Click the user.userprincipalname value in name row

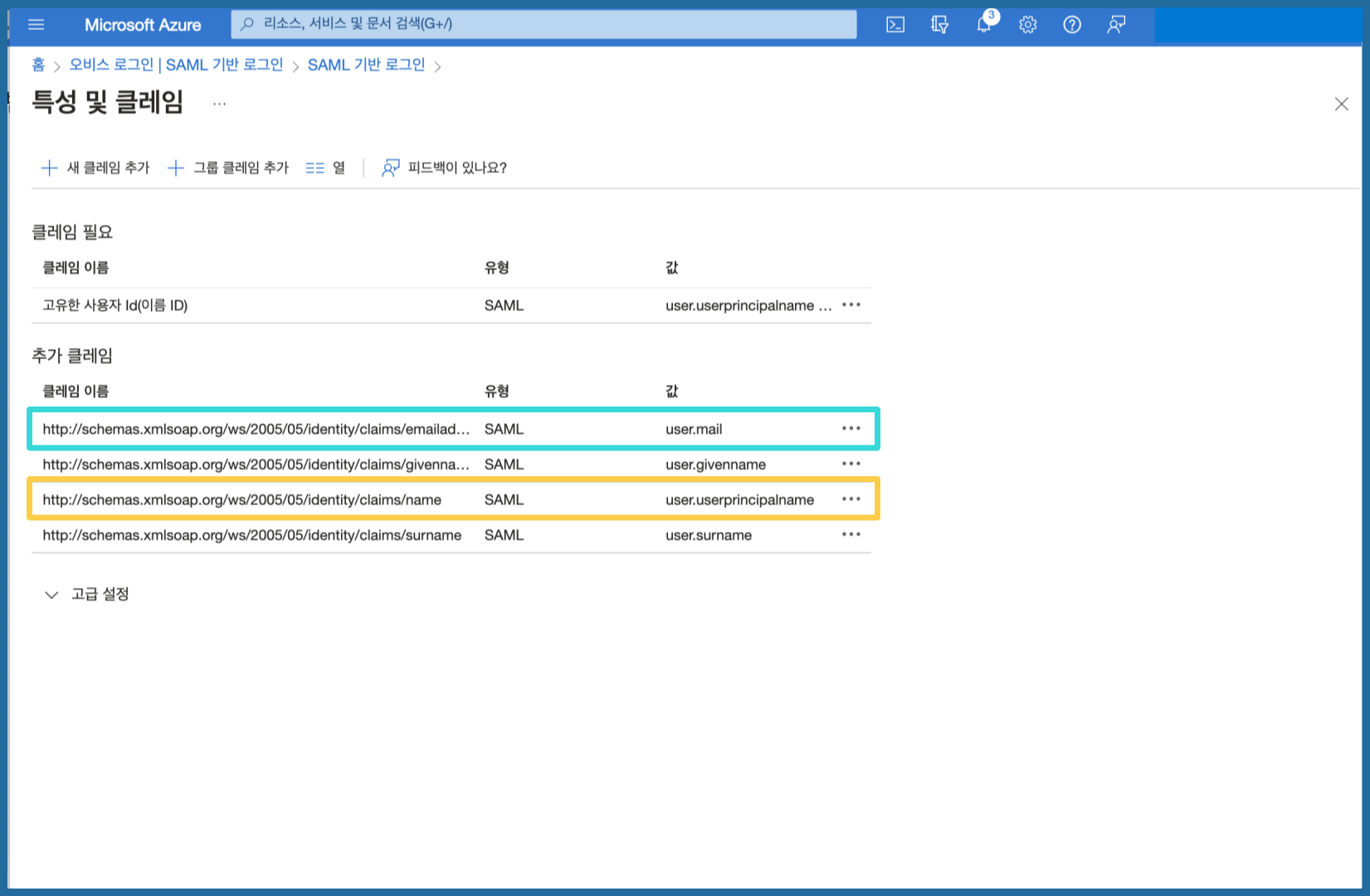point(739,499)
